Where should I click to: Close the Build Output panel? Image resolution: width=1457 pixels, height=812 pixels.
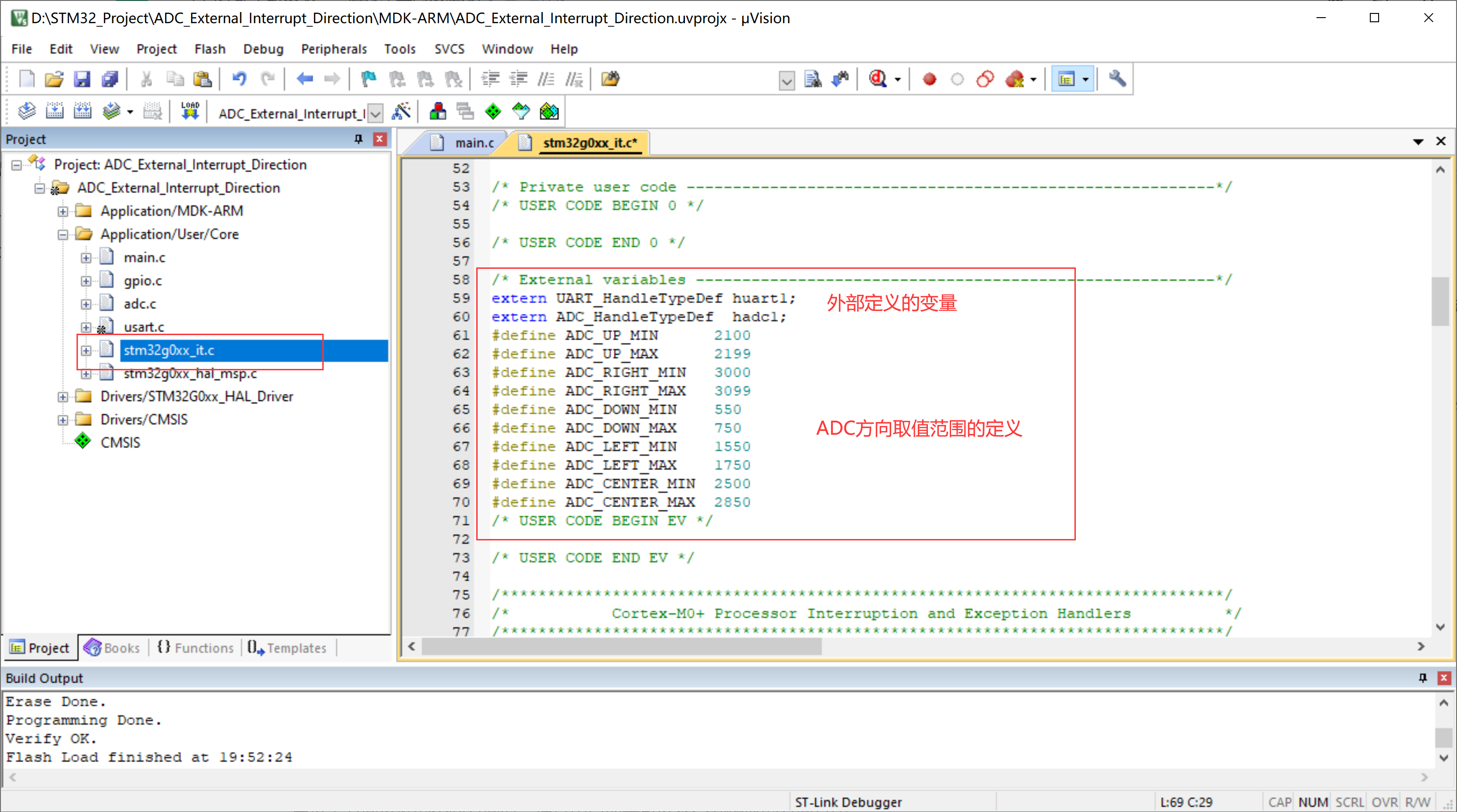coord(1444,678)
